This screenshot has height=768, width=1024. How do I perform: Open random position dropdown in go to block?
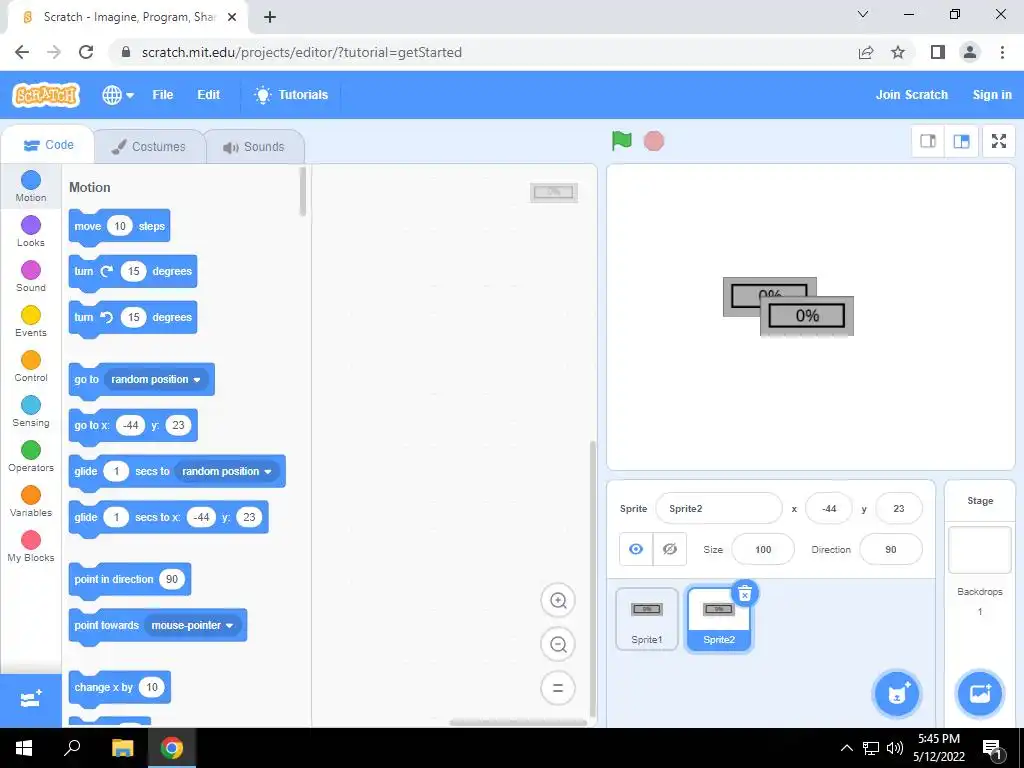156,379
